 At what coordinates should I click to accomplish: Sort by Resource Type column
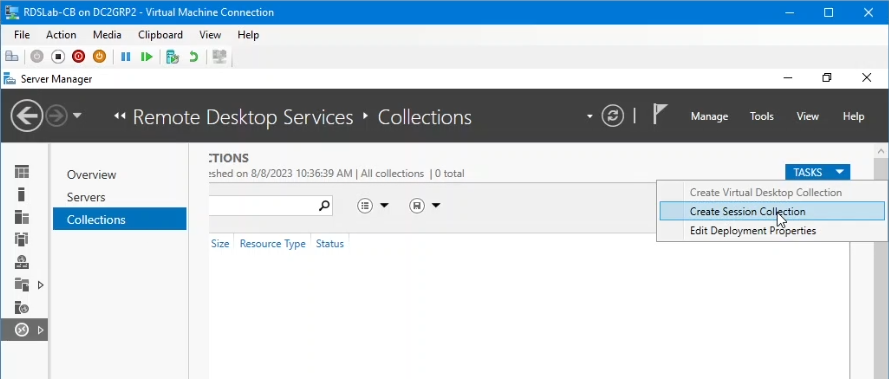(x=273, y=243)
